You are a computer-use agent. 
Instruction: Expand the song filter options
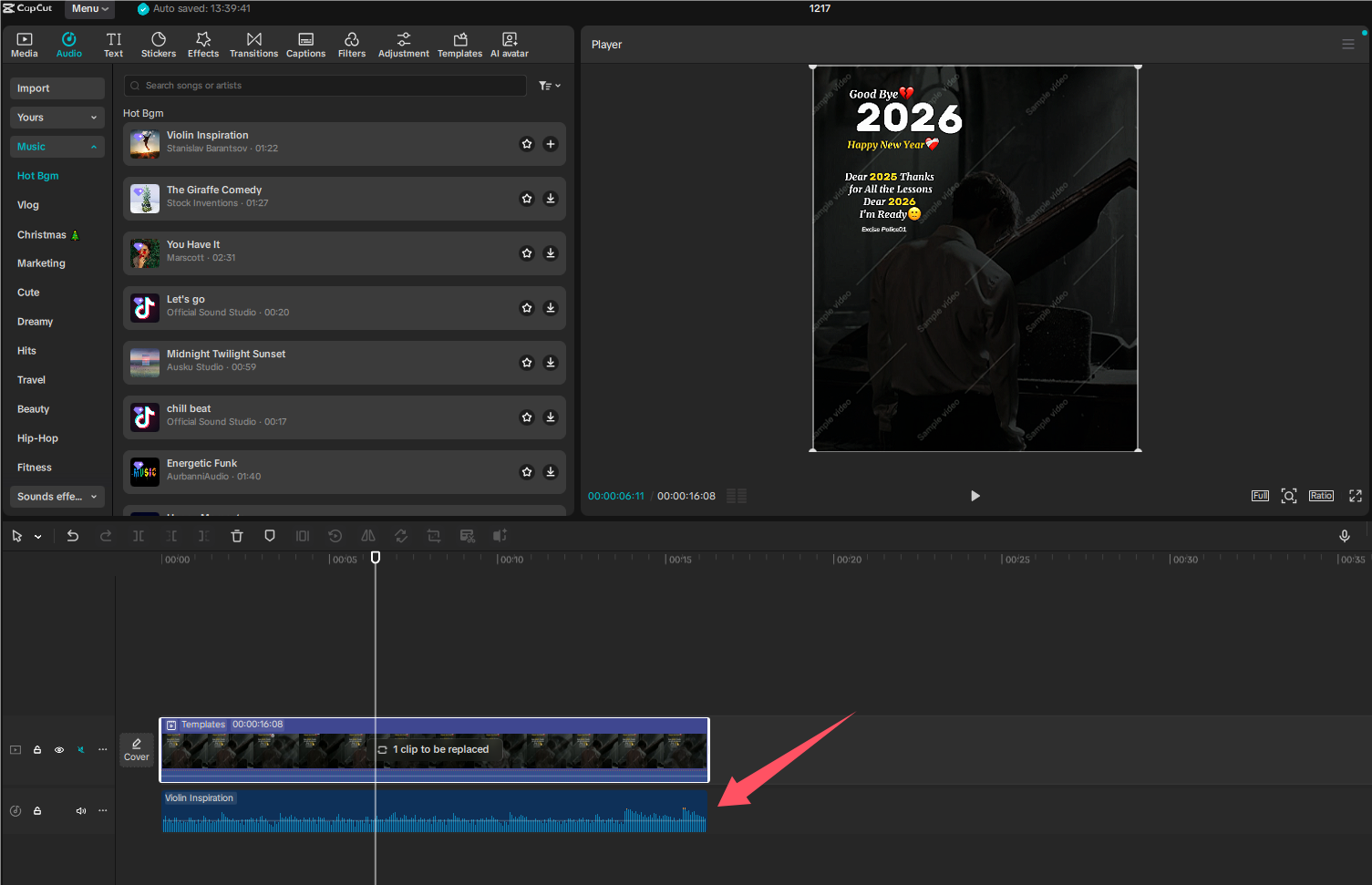click(x=550, y=85)
